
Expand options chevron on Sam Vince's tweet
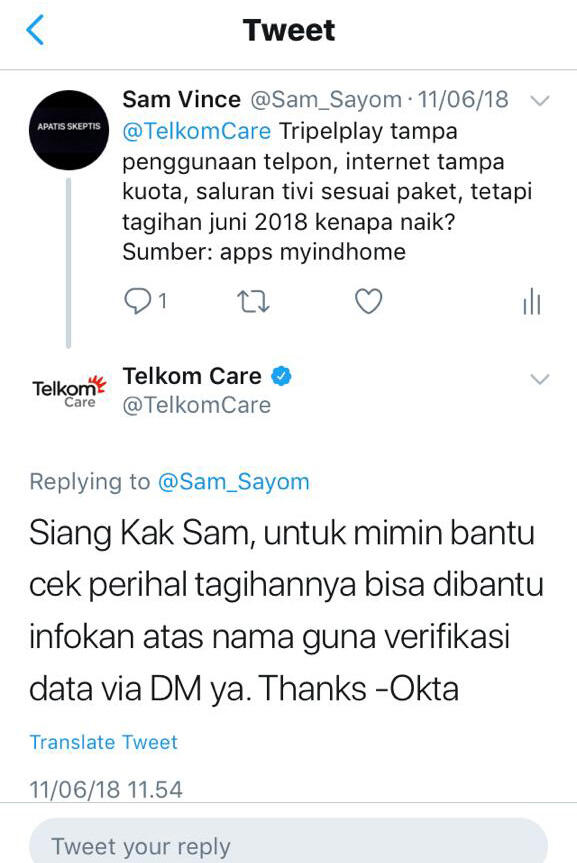click(x=540, y=101)
